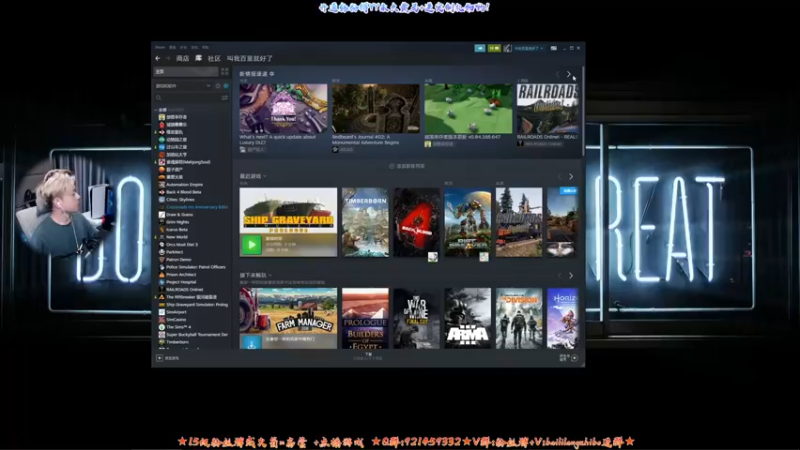
Task: Open the 社区 (Community) tab
Action: [x=214, y=59]
